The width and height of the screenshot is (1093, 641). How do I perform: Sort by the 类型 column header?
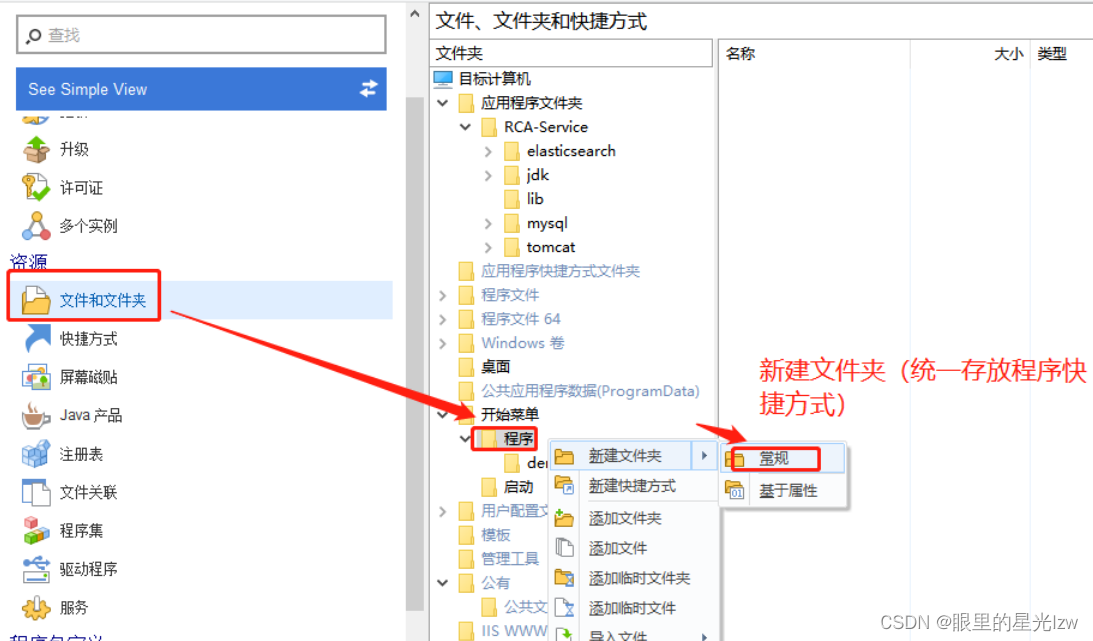point(1060,54)
